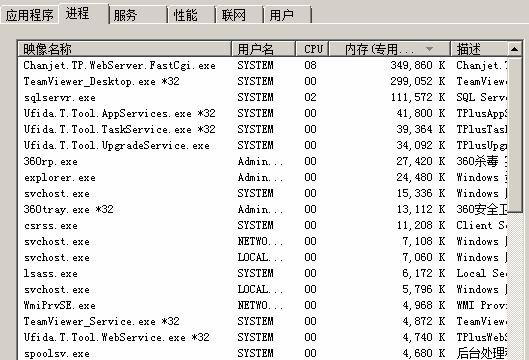Open the 服务 tab
Viewport: 529px width, 360px height.
[x=138, y=15]
